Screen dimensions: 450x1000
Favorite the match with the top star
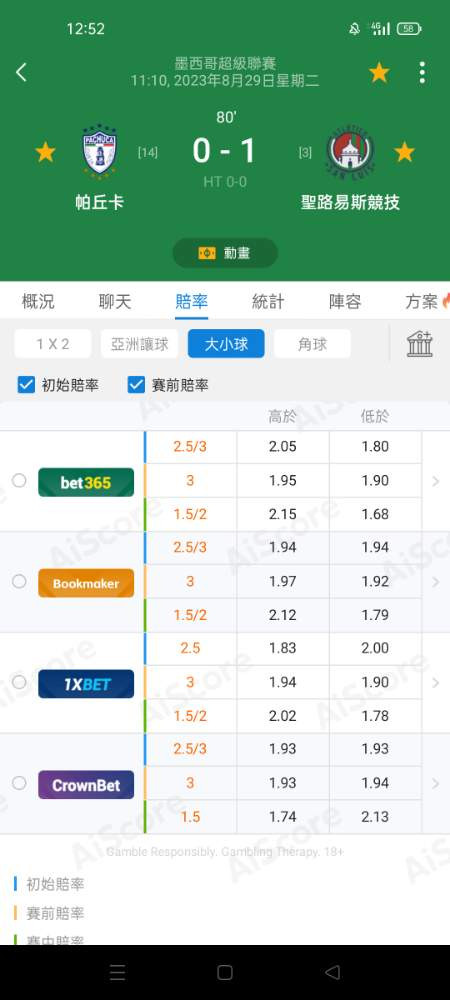pyautogui.click(x=379, y=73)
